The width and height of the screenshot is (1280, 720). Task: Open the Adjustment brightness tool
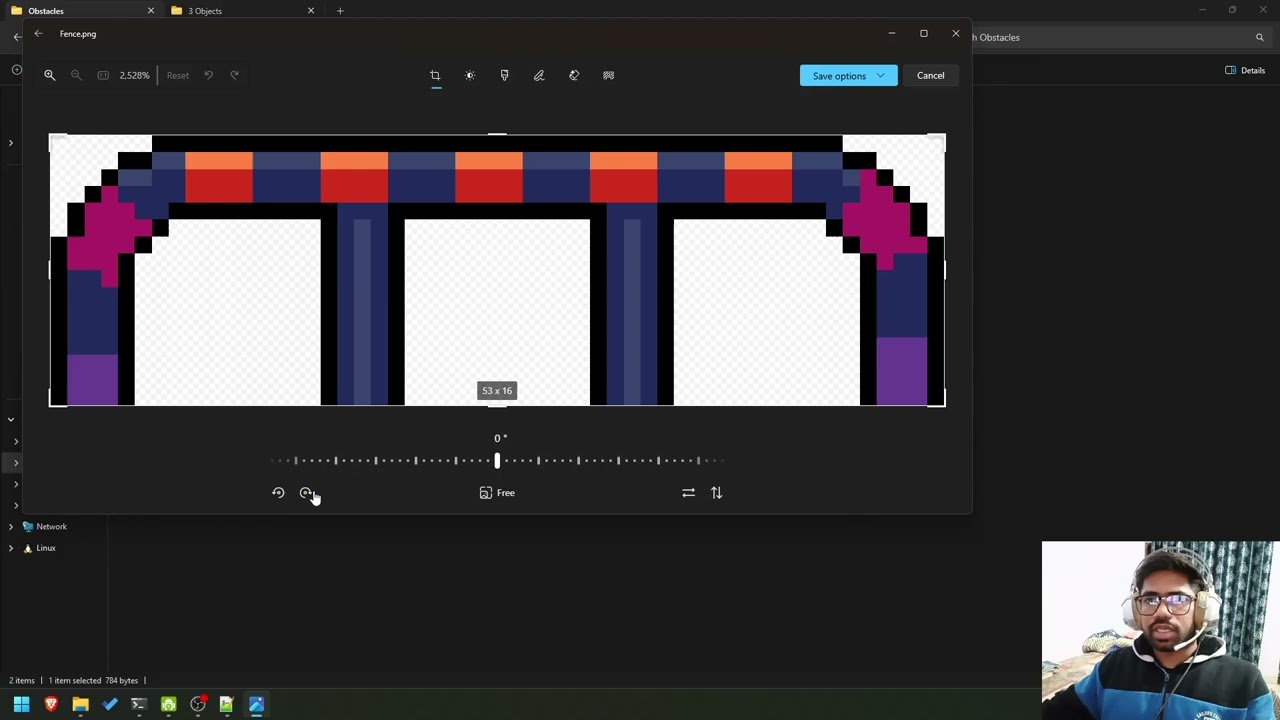[x=470, y=75]
